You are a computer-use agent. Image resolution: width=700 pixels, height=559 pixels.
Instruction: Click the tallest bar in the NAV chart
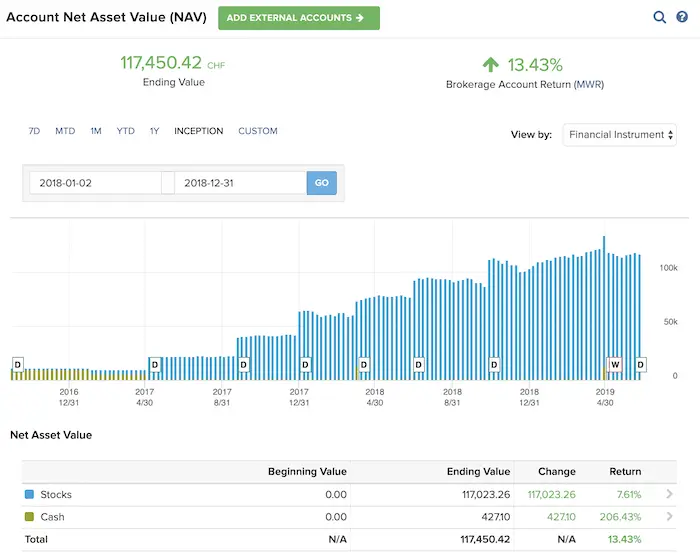click(x=604, y=308)
